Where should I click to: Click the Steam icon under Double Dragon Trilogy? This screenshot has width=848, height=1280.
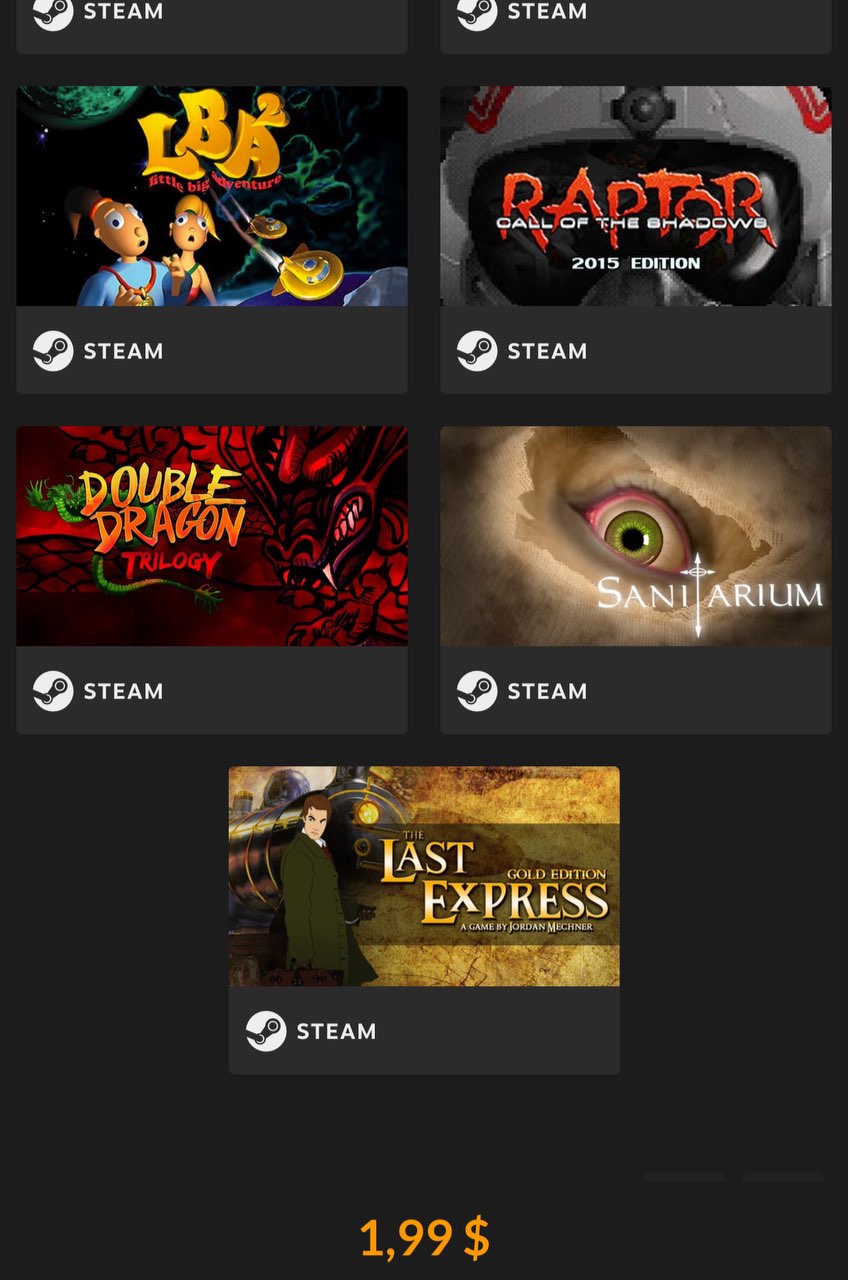tap(53, 691)
